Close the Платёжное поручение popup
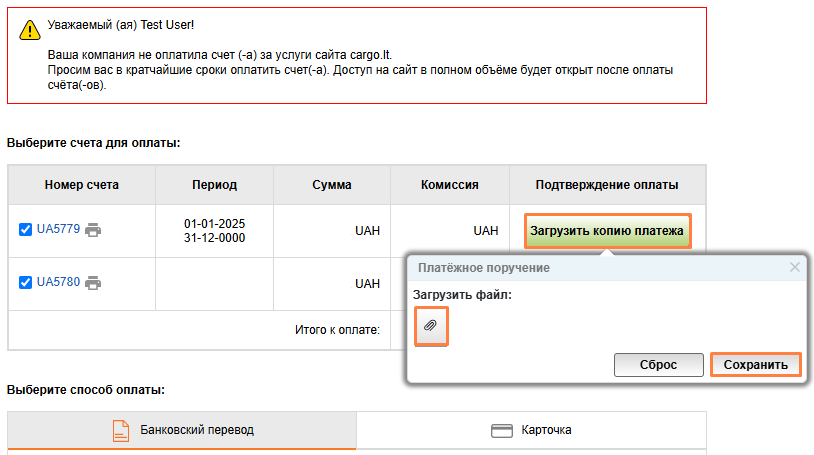Viewport: 814px width, 455px height. tap(795, 268)
